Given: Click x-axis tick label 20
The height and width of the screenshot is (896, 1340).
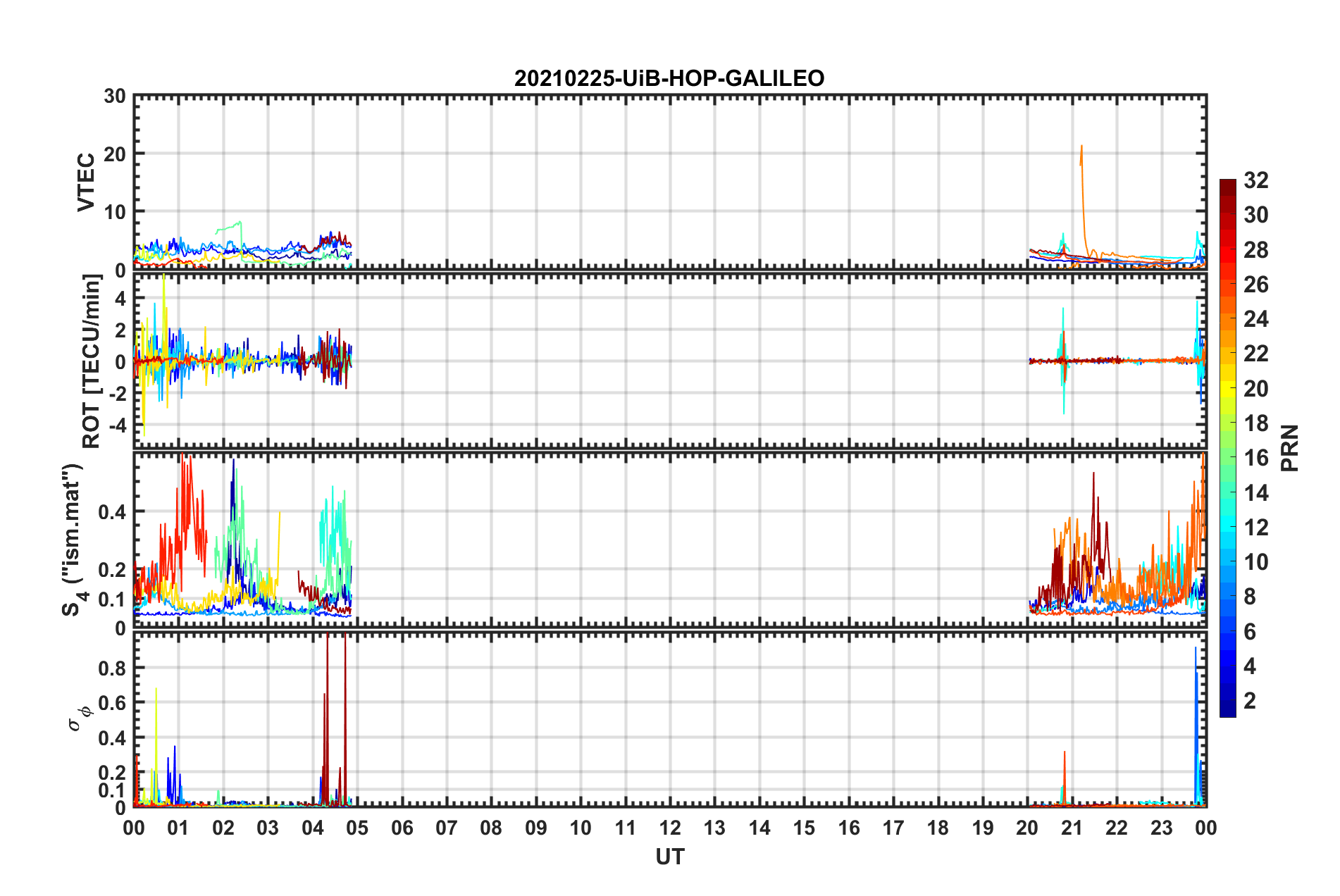Looking at the screenshot, I should 1027,828.
